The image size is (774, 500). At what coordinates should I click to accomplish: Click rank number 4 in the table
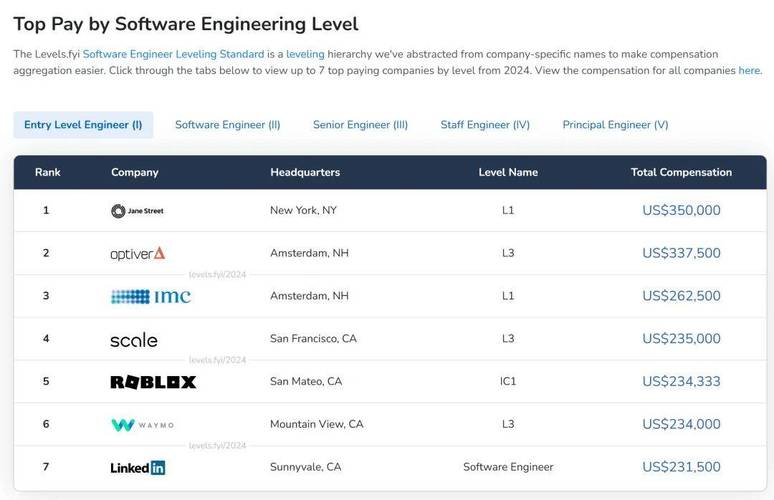(x=46, y=339)
